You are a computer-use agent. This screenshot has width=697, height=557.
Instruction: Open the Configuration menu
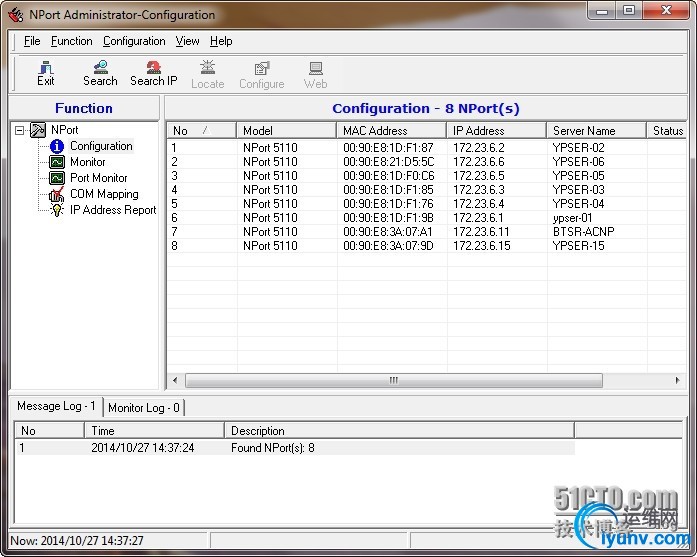[134, 41]
